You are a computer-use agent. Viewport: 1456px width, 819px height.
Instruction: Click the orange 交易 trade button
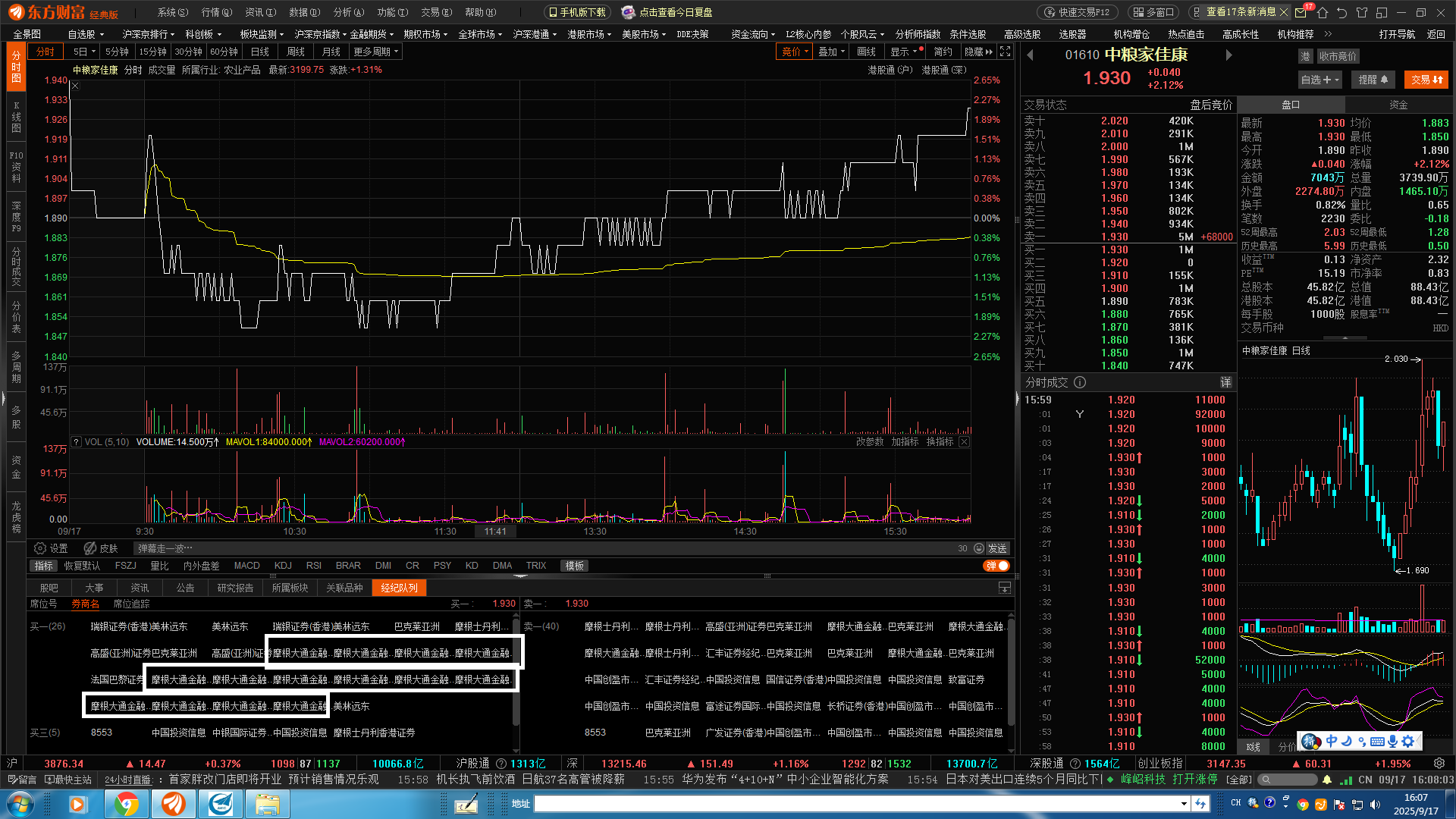(x=1426, y=80)
